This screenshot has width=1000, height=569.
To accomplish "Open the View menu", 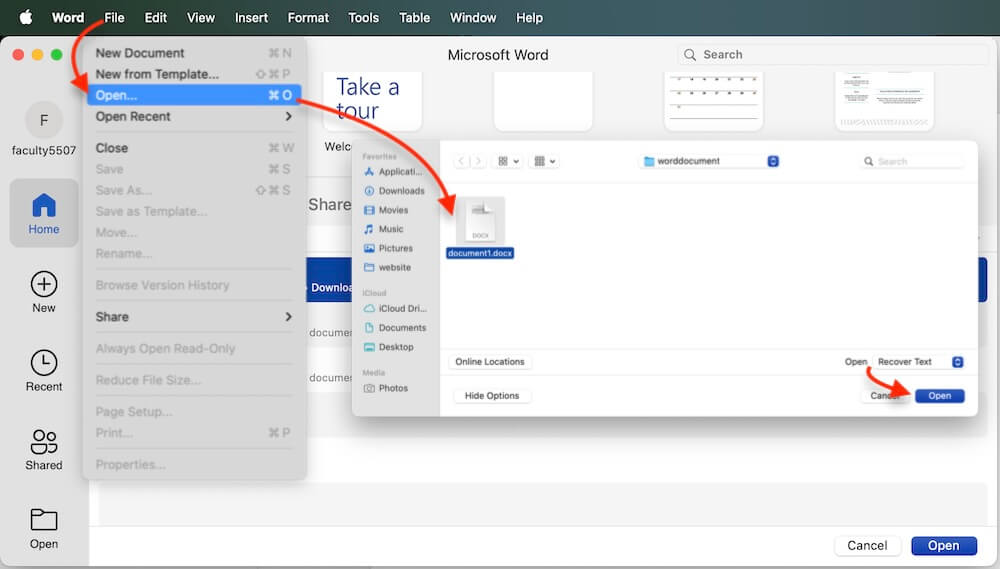I will click(200, 17).
